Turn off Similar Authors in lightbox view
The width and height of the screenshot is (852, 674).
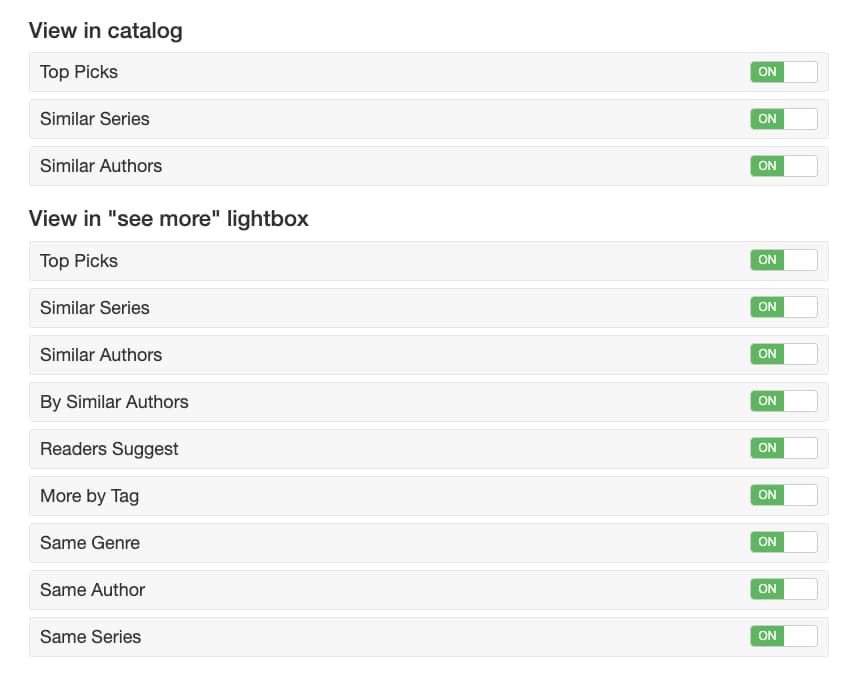[783, 354]
